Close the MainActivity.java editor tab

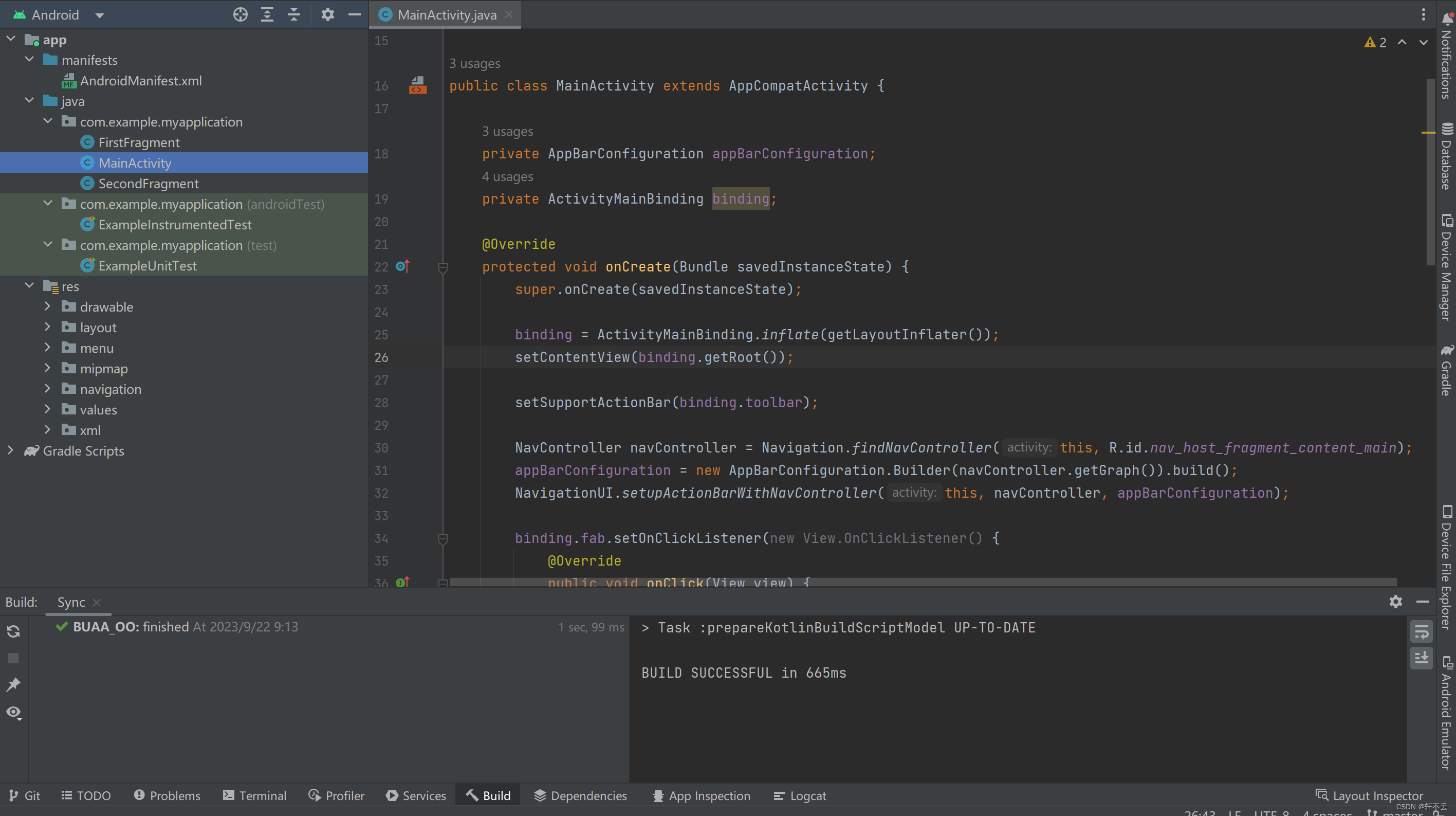[x=509, y=15]
